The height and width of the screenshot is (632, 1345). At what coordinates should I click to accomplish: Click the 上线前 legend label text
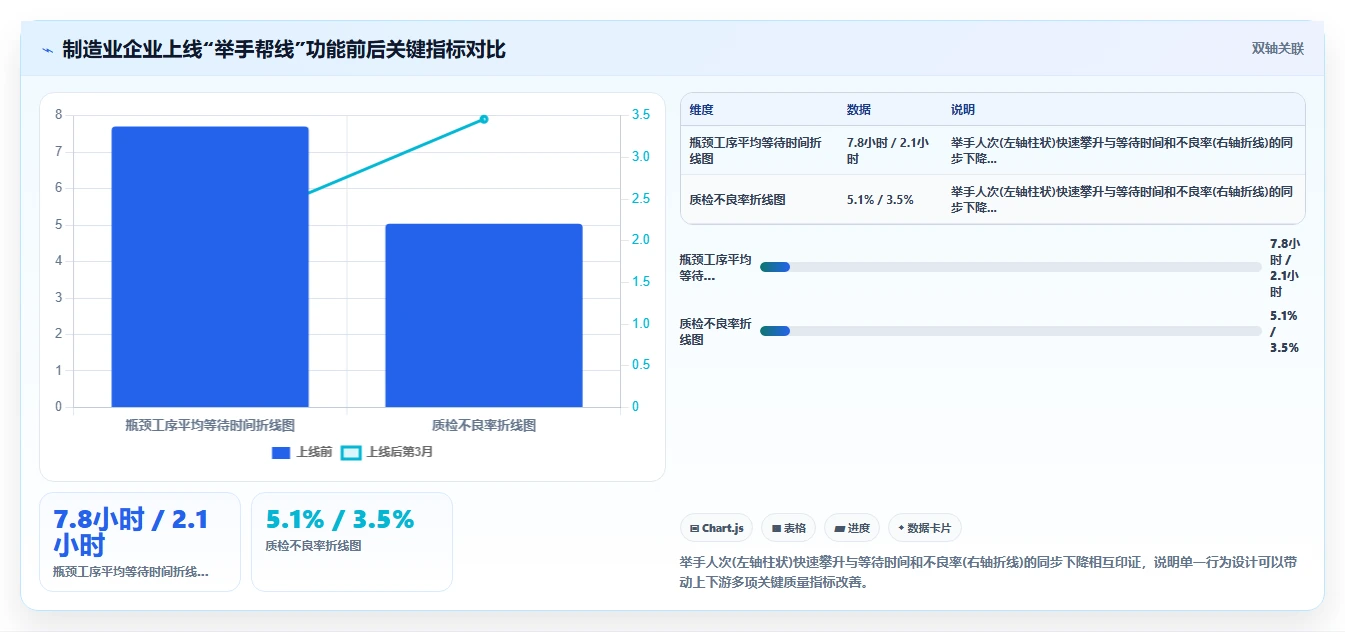pos(314,452)
